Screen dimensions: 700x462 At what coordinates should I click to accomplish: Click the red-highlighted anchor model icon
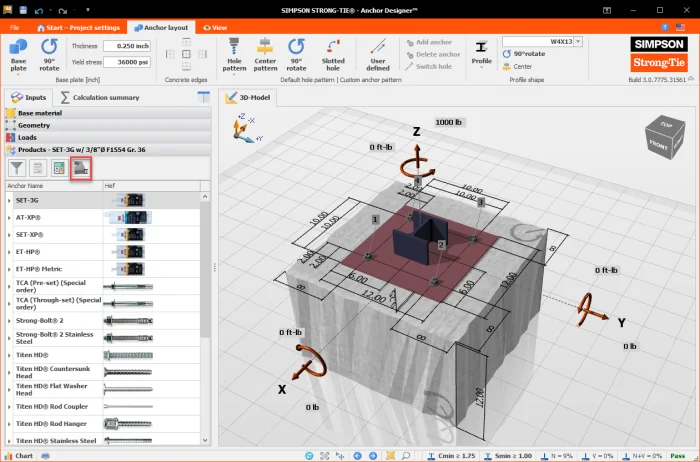[x=81, y=168]
